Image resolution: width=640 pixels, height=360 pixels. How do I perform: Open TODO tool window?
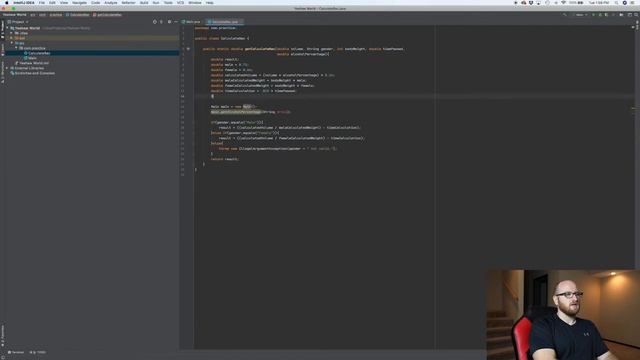click(x=38, y=352)
